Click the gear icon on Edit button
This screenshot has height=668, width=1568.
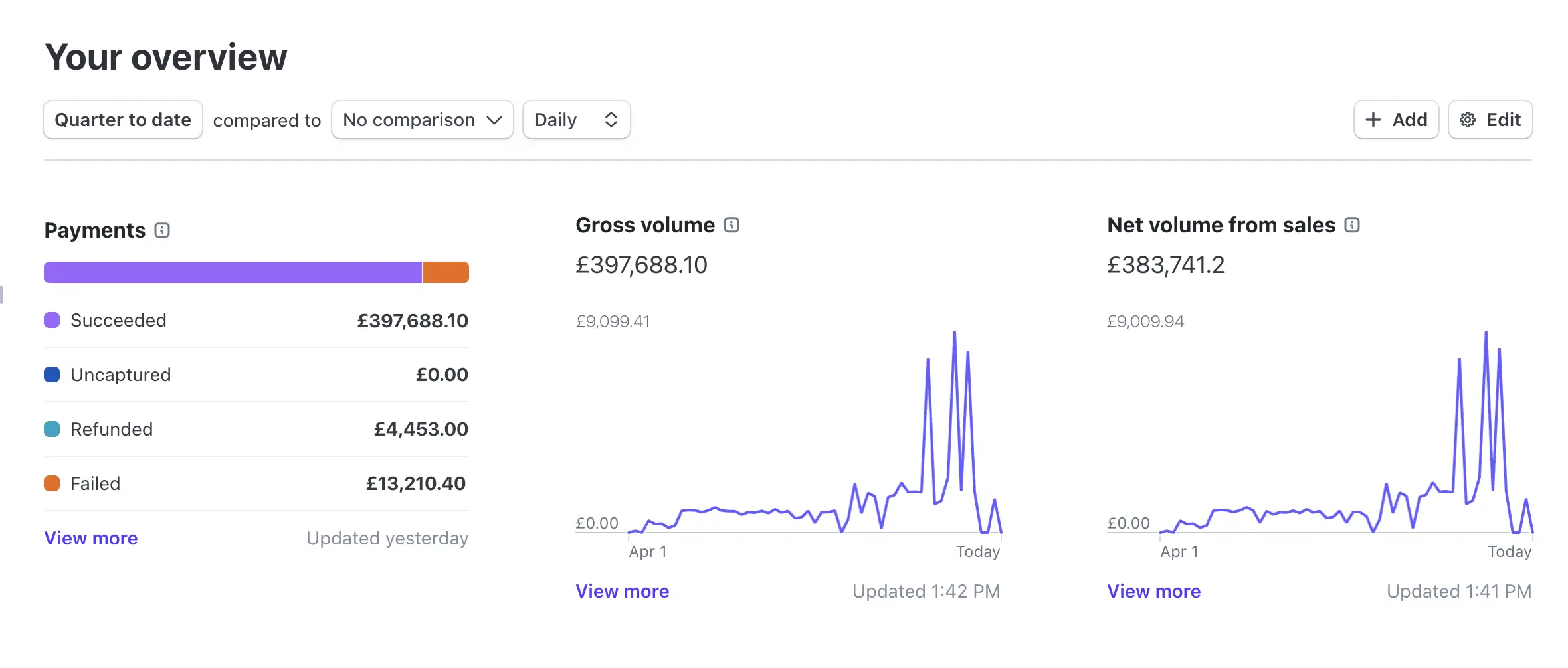coord(1468,120)
